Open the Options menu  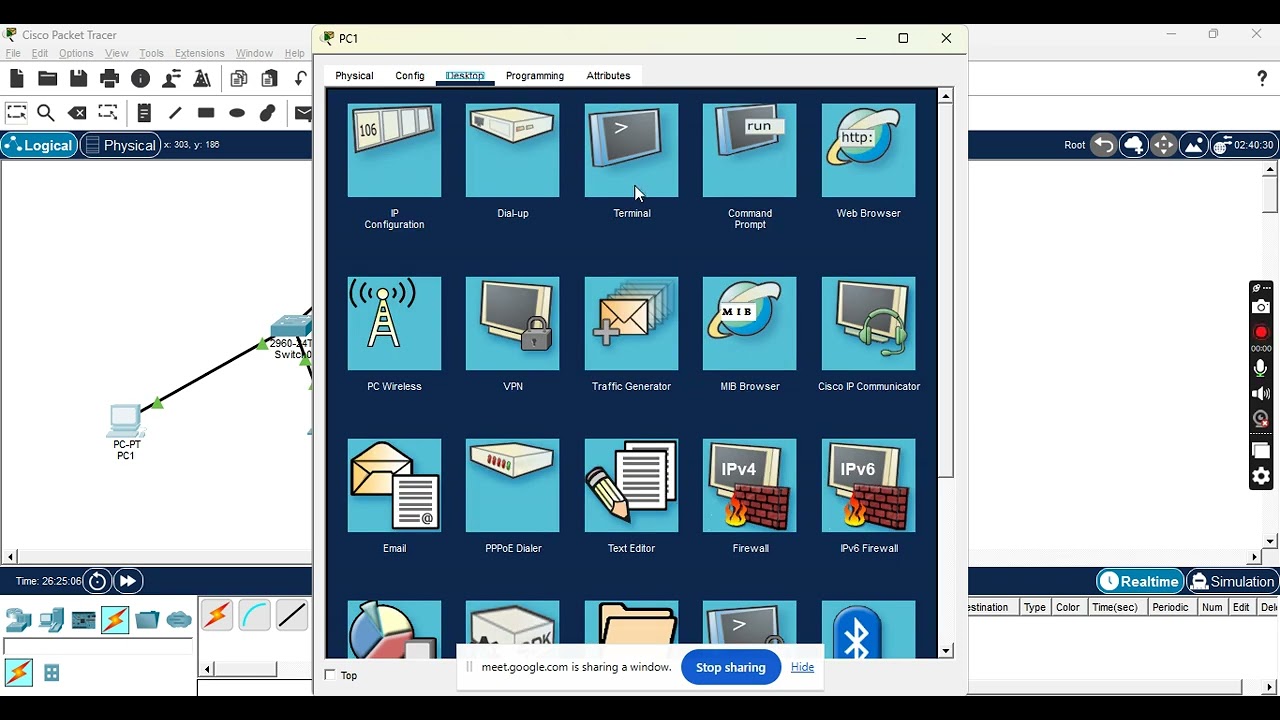[x=76, y=53]
